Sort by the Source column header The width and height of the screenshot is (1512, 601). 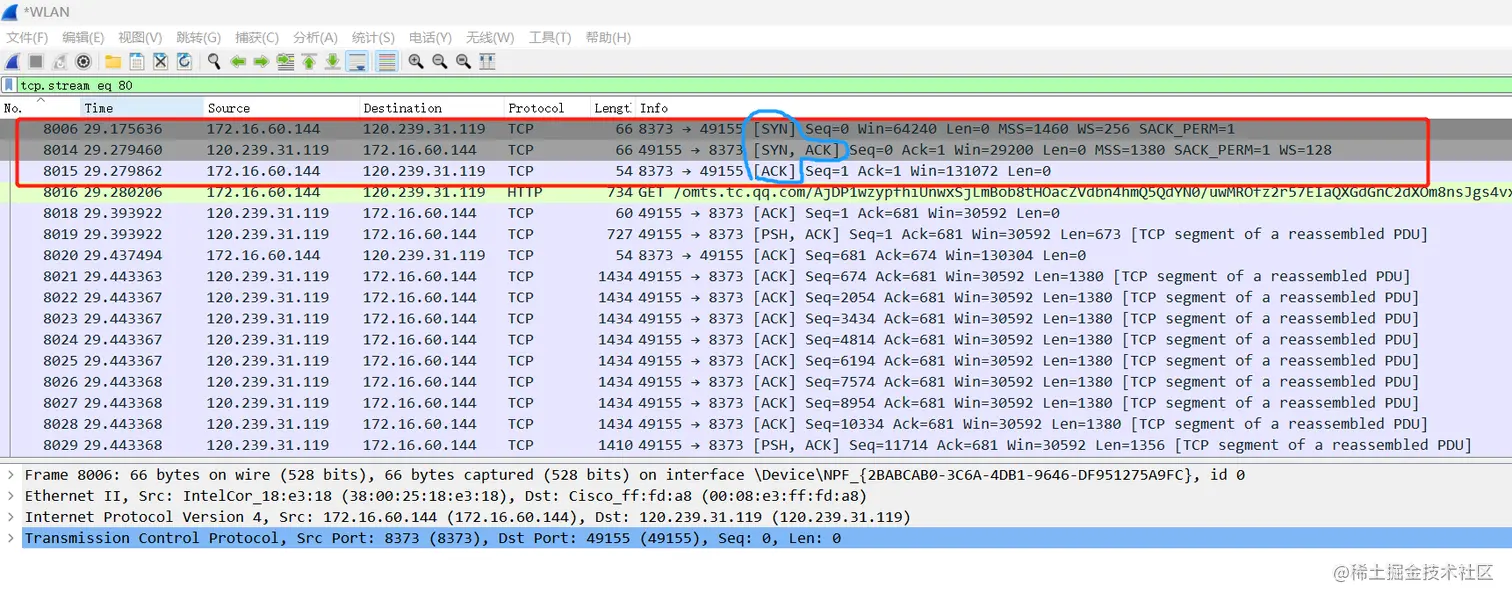click(281, 108)
